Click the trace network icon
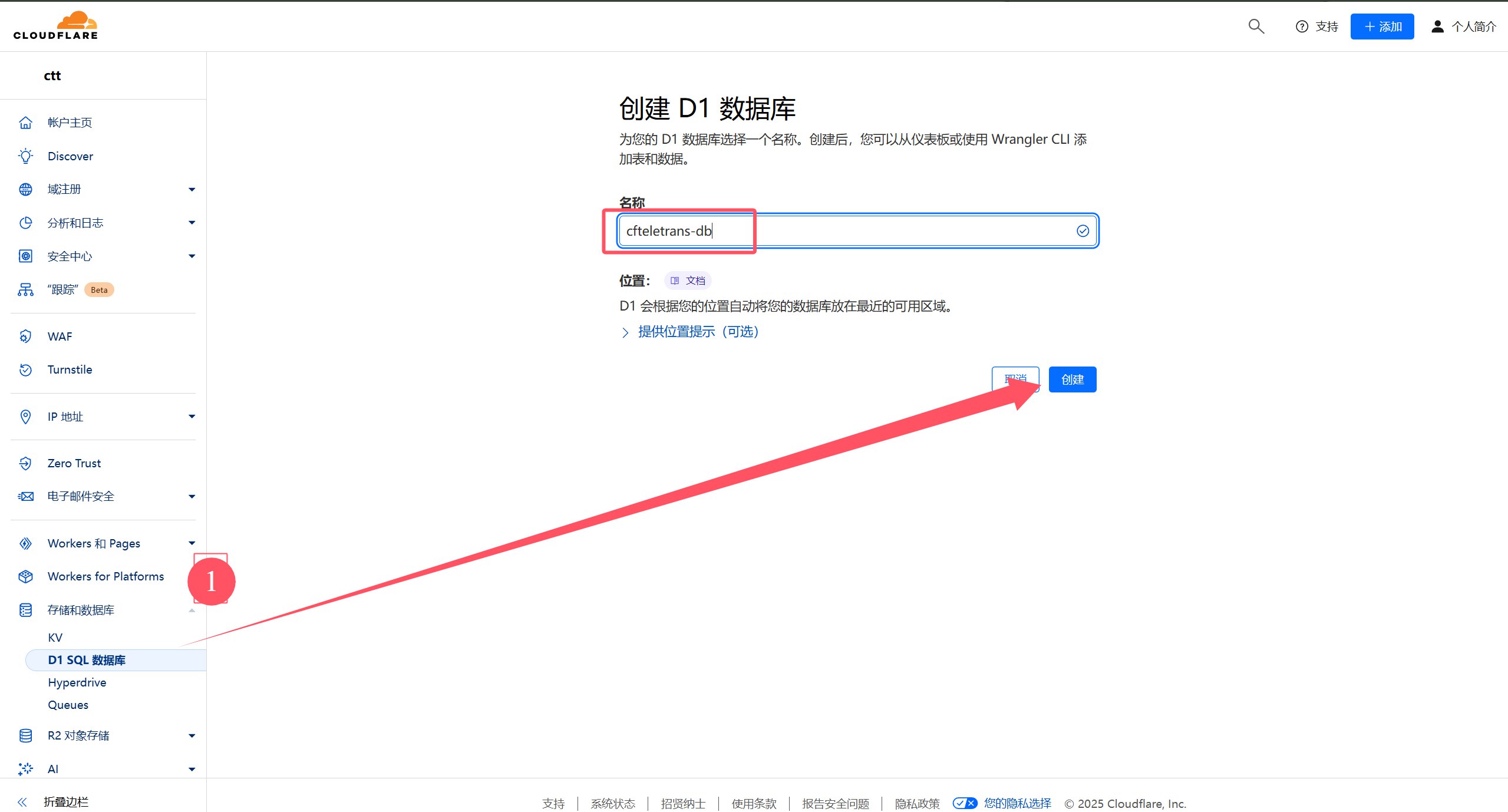 click(25, 290)
